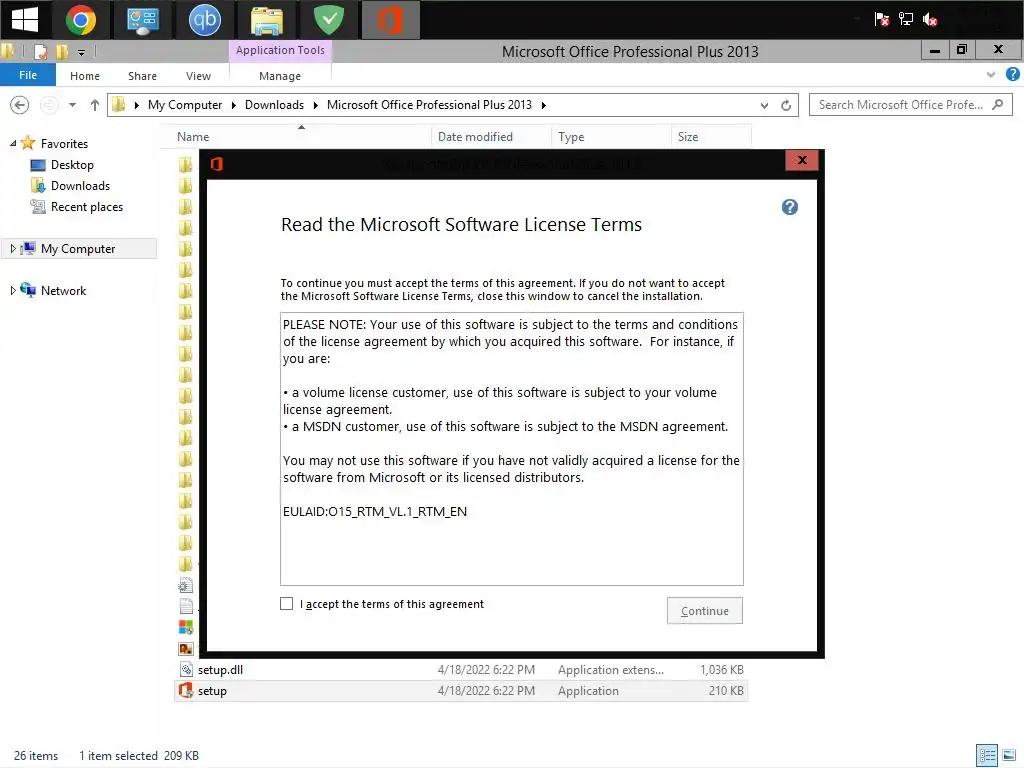Click the Properties quick access icon

pyautogui.click(x=40, y=52)
